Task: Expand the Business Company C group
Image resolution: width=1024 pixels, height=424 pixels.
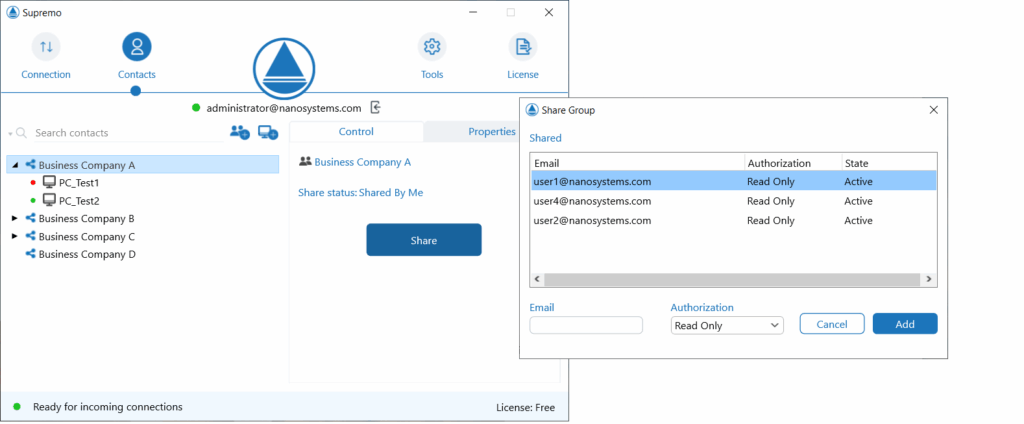Action: [15, 236]
